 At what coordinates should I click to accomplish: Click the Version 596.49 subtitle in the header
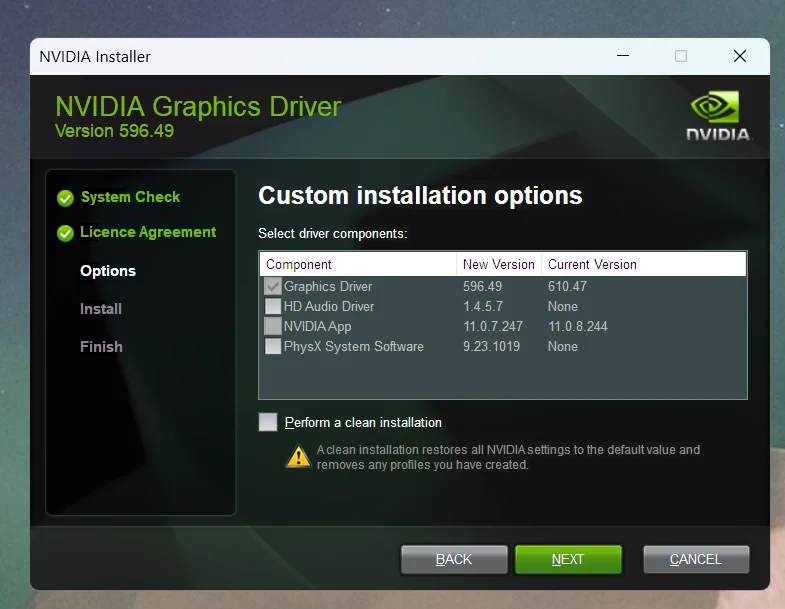tap(114, 131)
